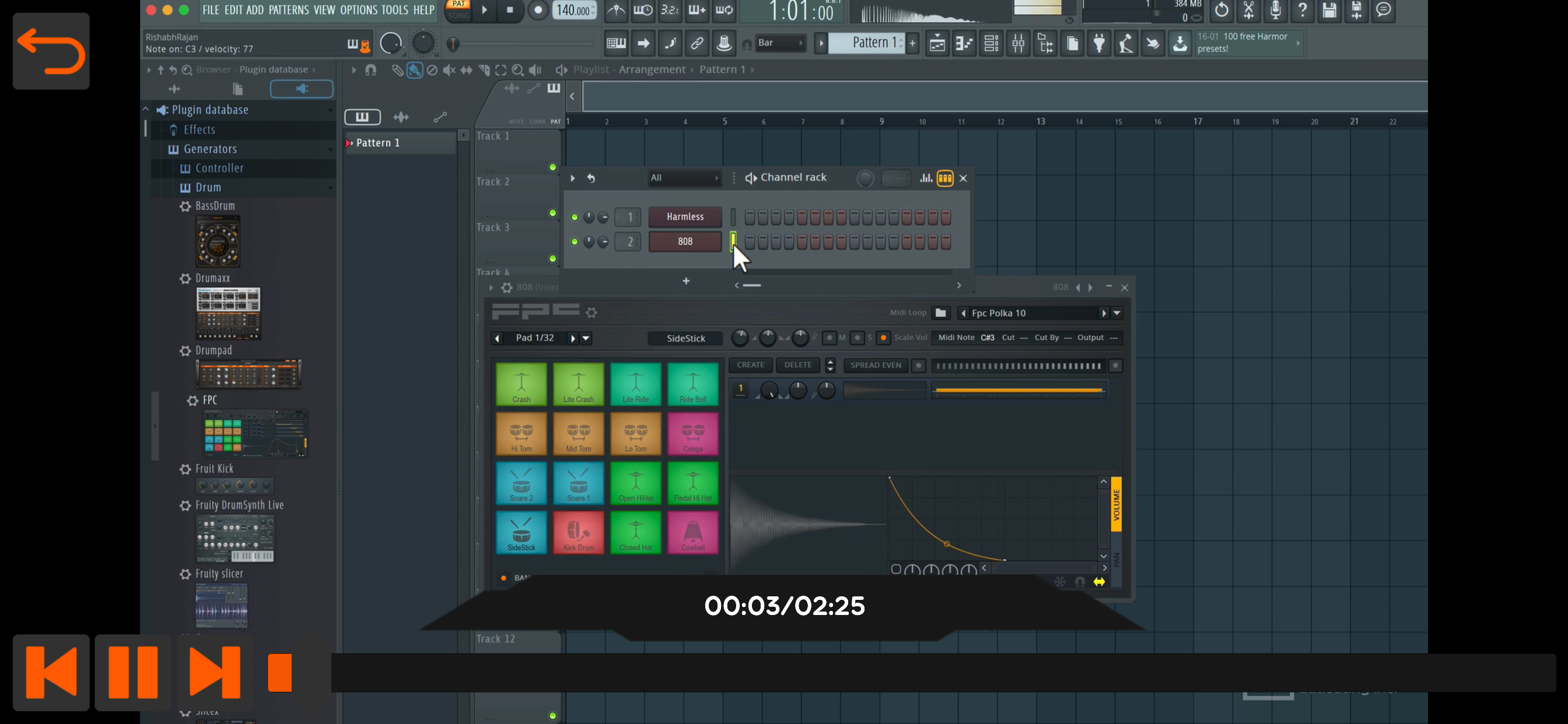The image size is (1568, 724).
Task: Open the piano roll toolbar icon
Action: coord(964,43)
